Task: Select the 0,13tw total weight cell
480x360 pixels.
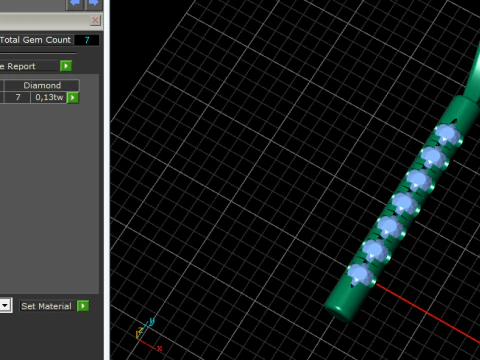Action: (x=49, y=97)
